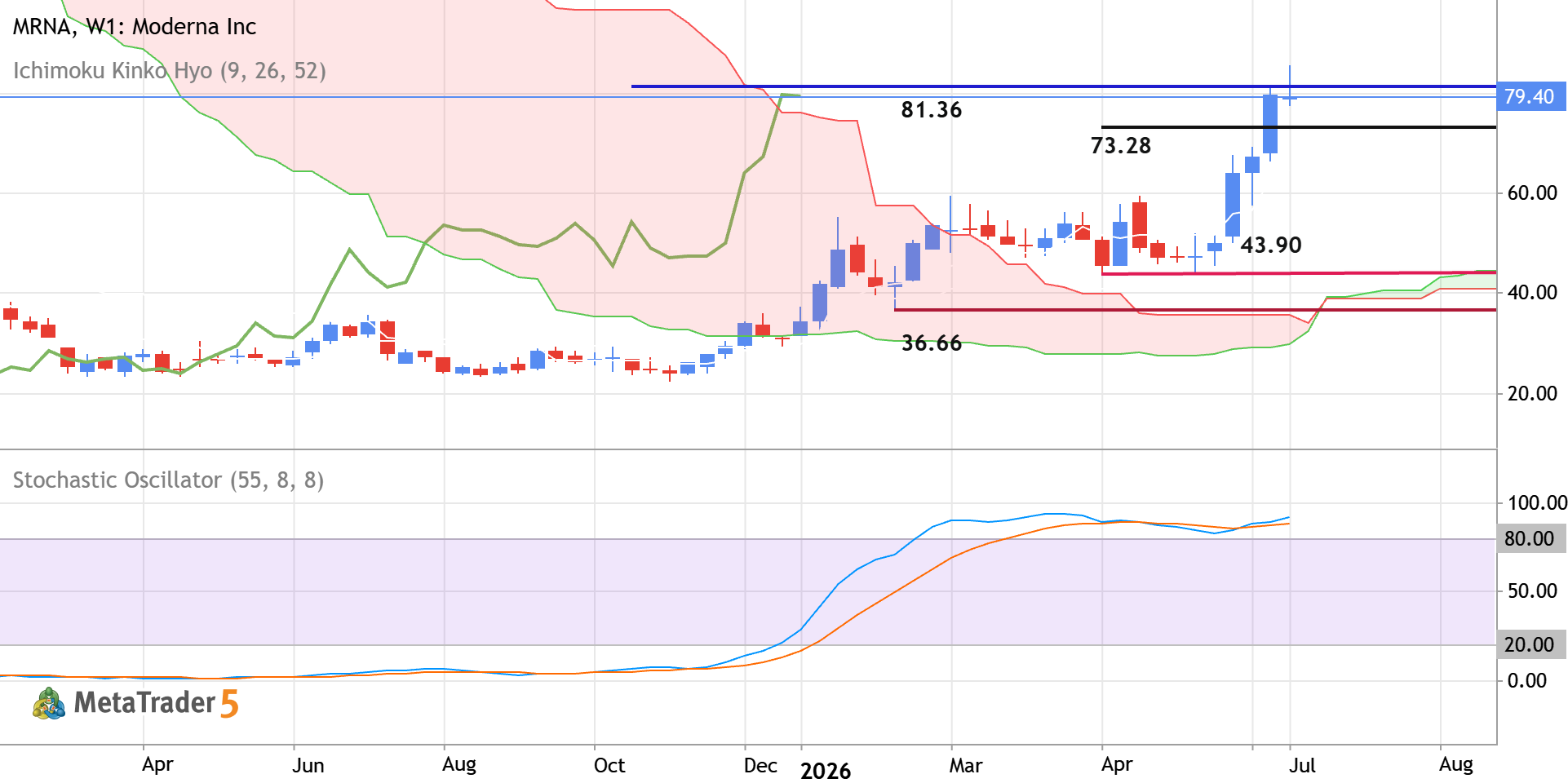Select the pink-red horizontal line below 43.90
This screenshot has width=1568, height=783.
point(1299,273)
